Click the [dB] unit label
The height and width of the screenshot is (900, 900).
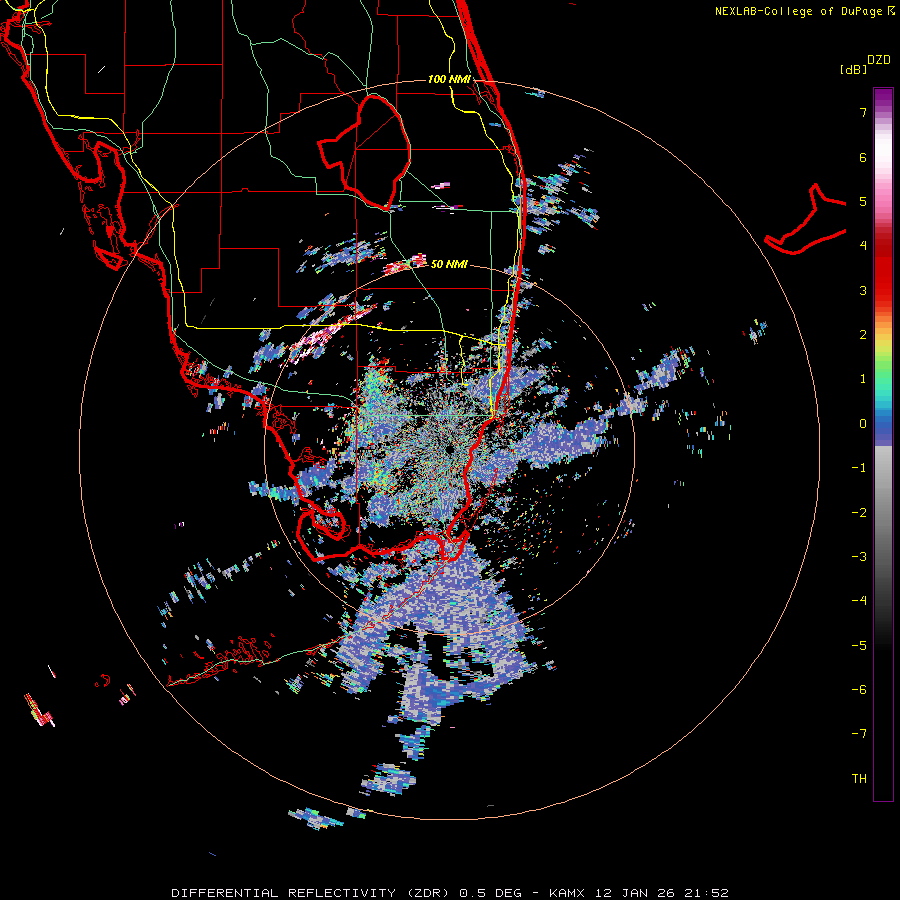[x=852, y=69]
